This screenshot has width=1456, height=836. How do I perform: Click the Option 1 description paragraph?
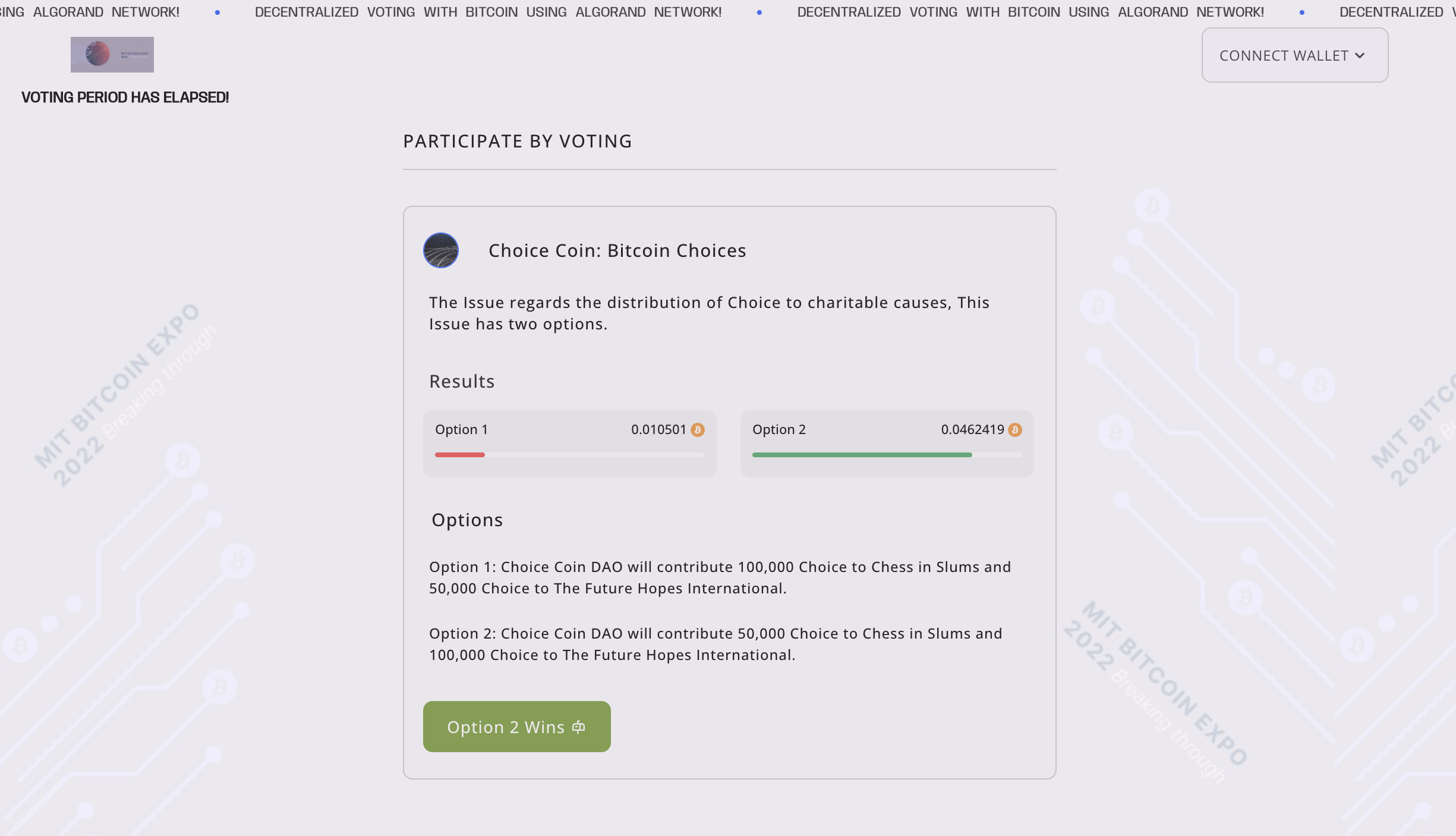point(720,578)
